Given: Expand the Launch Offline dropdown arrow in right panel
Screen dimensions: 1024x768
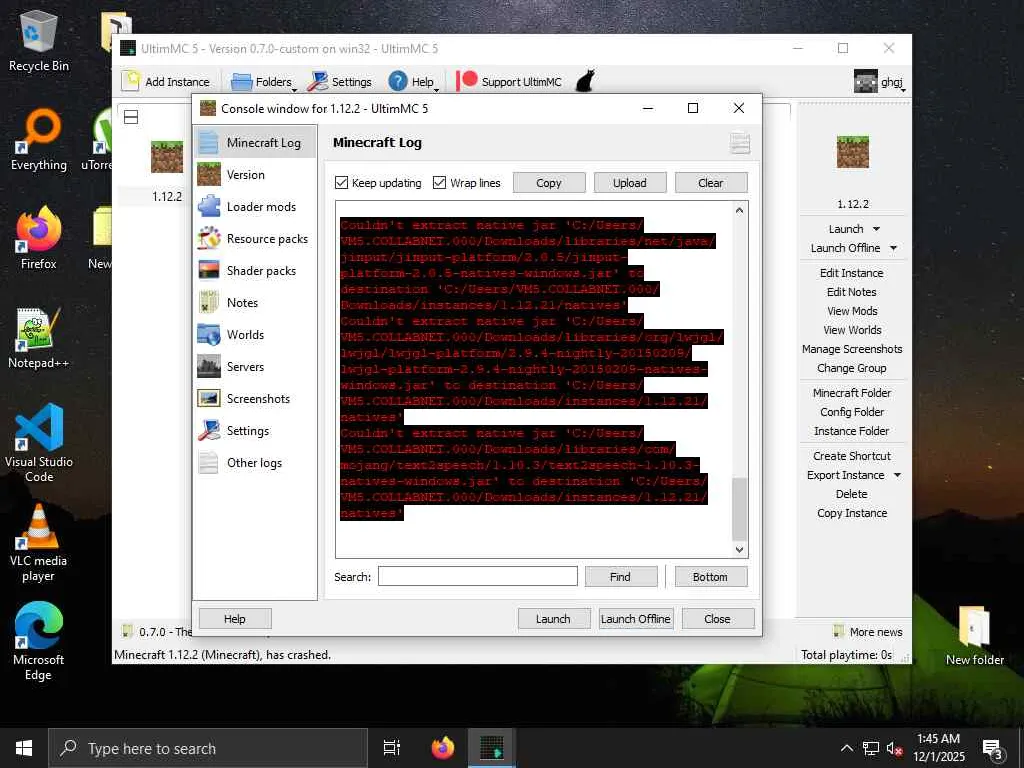Looking at the screenshot, I should click(x=893, y=248).
